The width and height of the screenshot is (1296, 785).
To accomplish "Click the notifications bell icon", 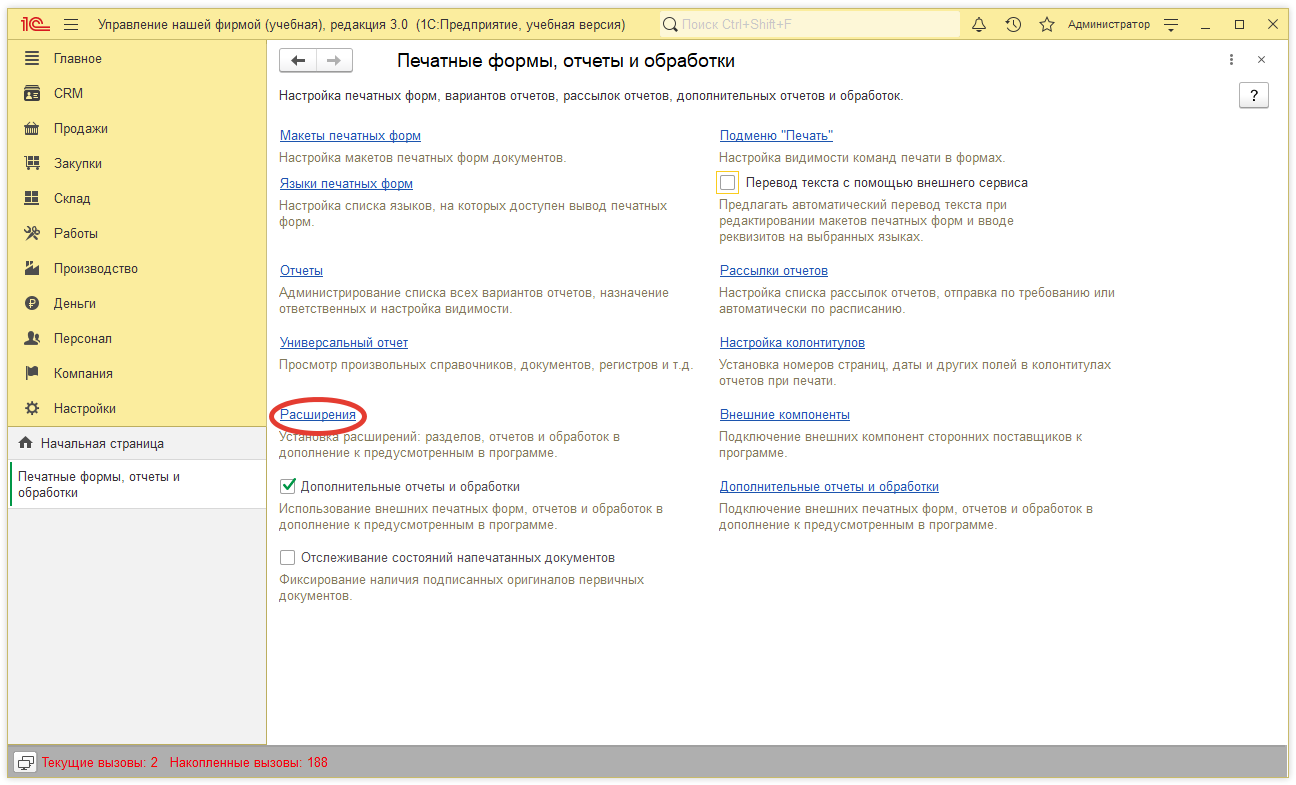I will pyautogui.click(x=979, y=24).
